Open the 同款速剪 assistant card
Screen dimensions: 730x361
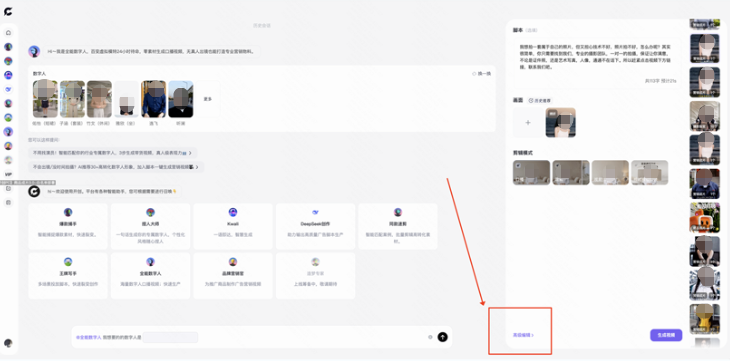(398, 226)
